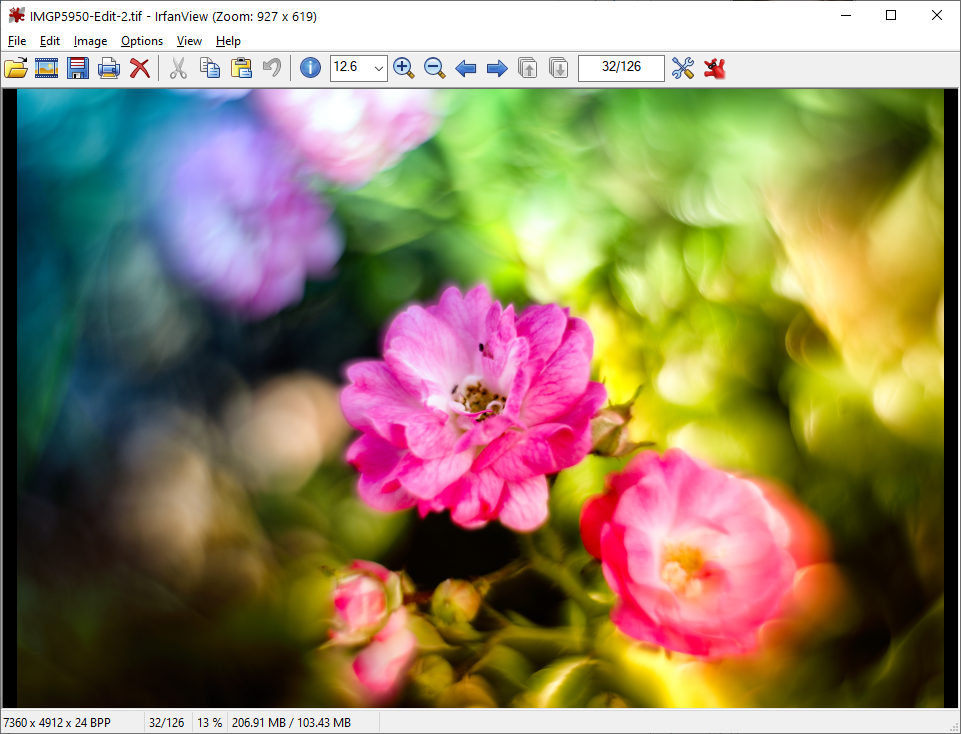Click the Paste clipboard icon
961x734 pixels.
point(241,68)
